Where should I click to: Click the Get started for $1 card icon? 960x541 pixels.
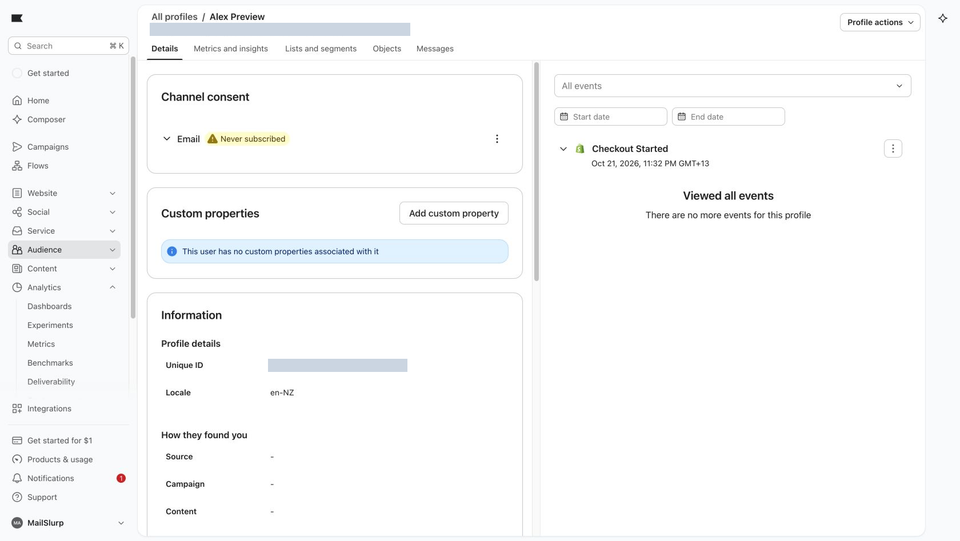point(17,441)
